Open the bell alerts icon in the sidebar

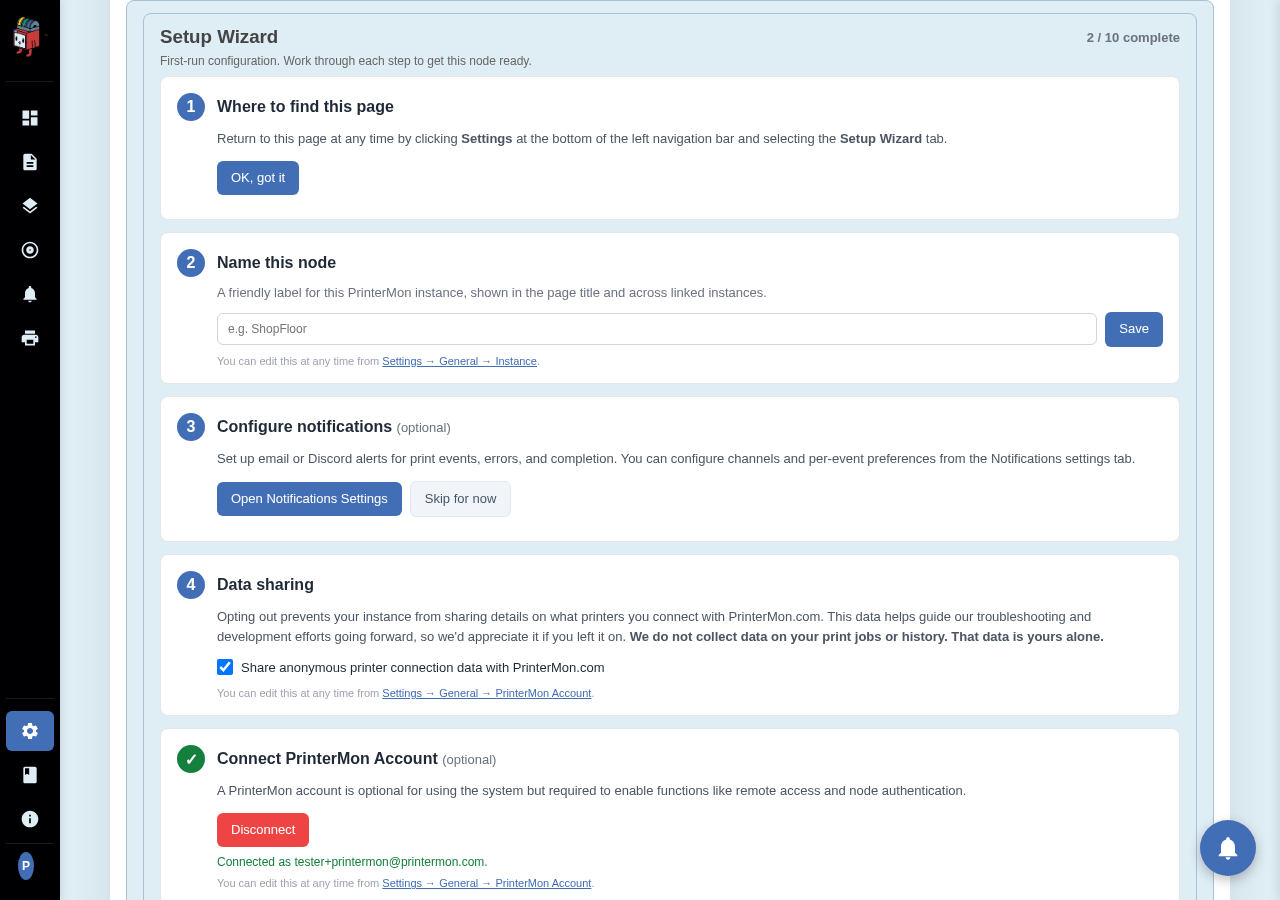[30, 294]
